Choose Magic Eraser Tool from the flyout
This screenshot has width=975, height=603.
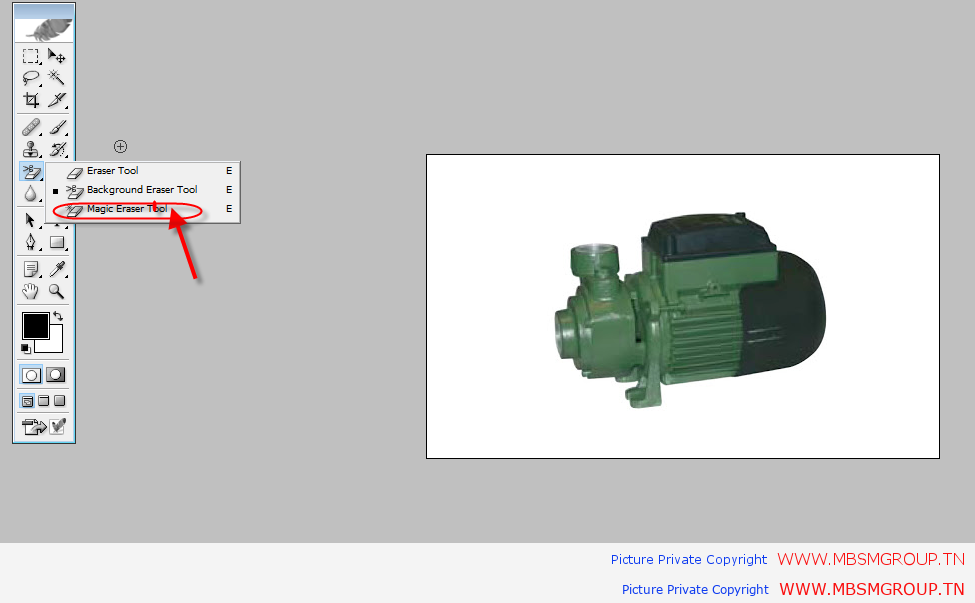[143, 209]
